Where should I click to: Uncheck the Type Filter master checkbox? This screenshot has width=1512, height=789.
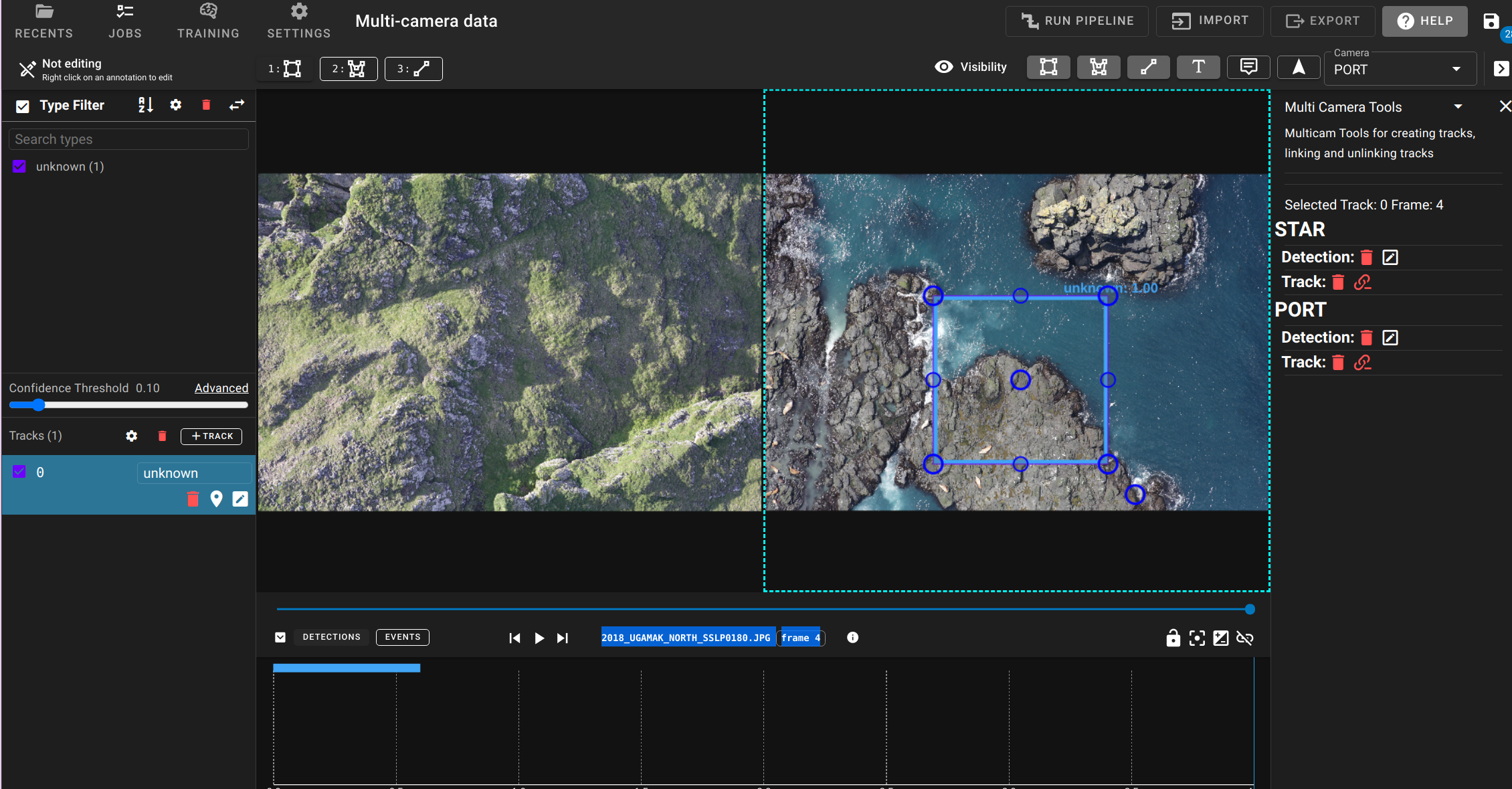pos(23,106)
